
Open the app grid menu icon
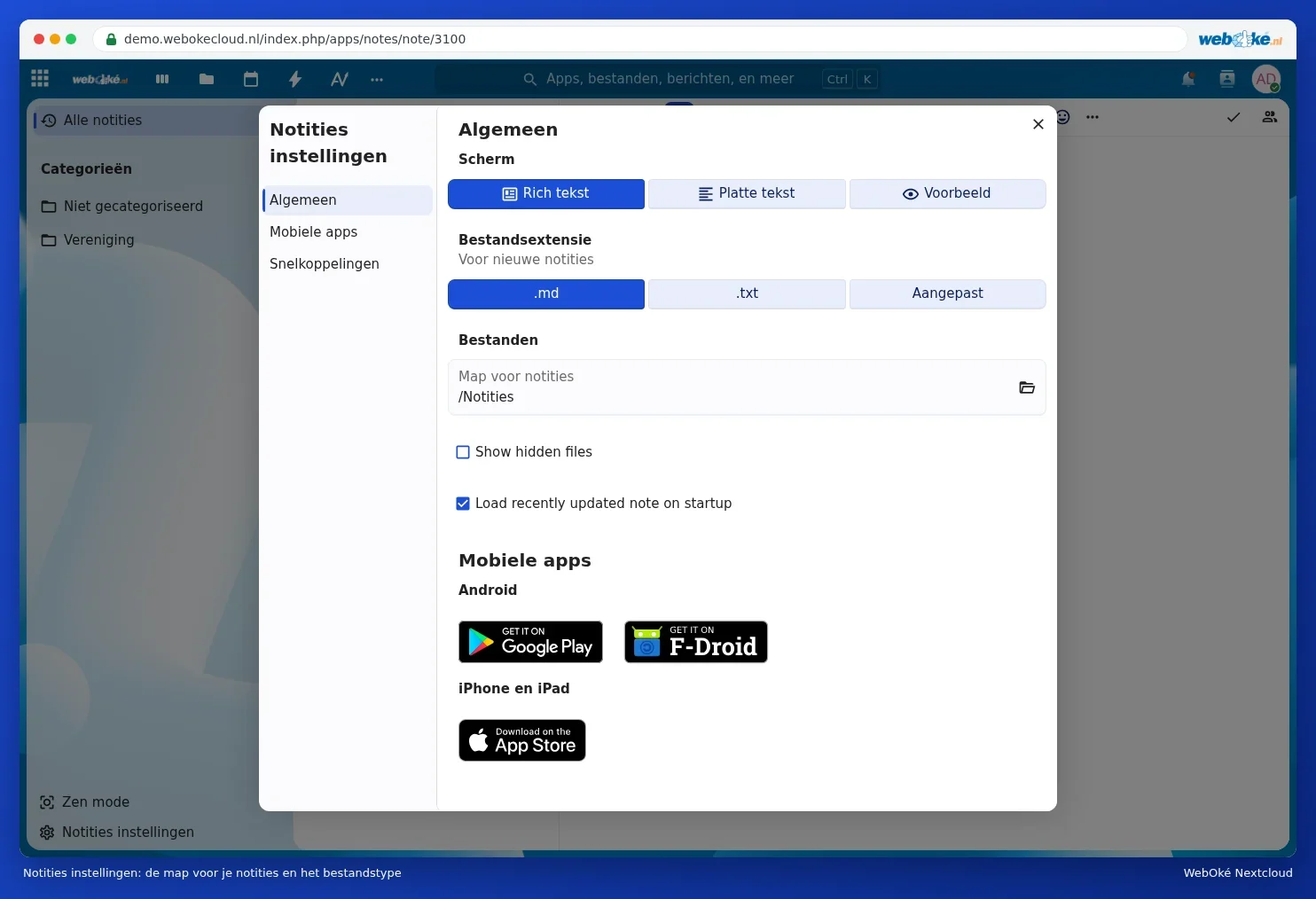40,79
